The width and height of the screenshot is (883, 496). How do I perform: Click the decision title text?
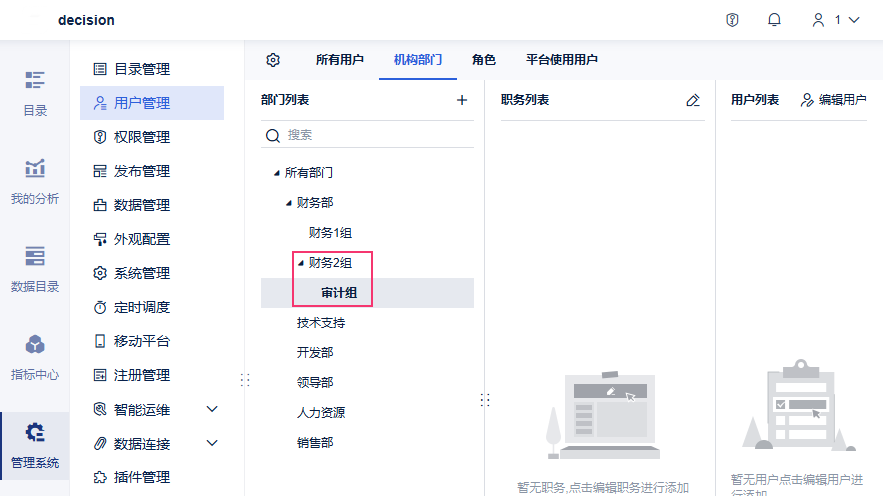(x=86, y=20)
